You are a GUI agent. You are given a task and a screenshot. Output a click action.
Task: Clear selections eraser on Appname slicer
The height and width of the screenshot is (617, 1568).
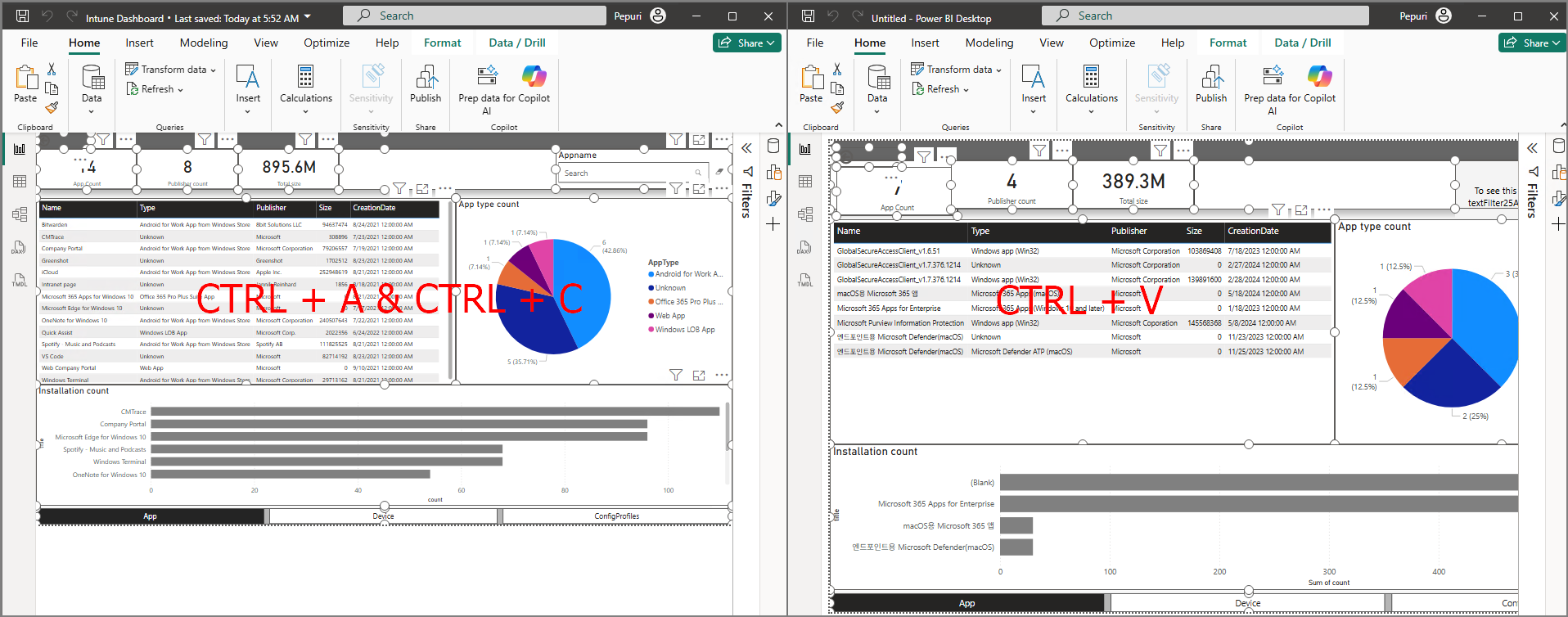[719, 172]
